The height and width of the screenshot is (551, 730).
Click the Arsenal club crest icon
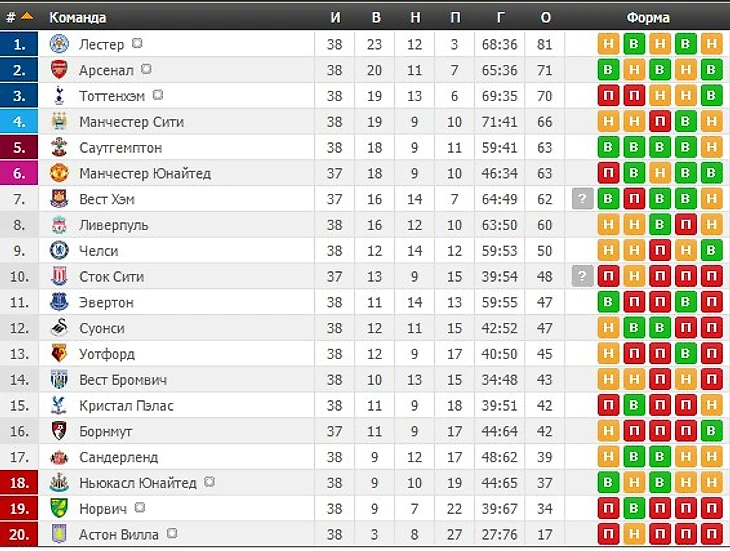tap(59, 70)
